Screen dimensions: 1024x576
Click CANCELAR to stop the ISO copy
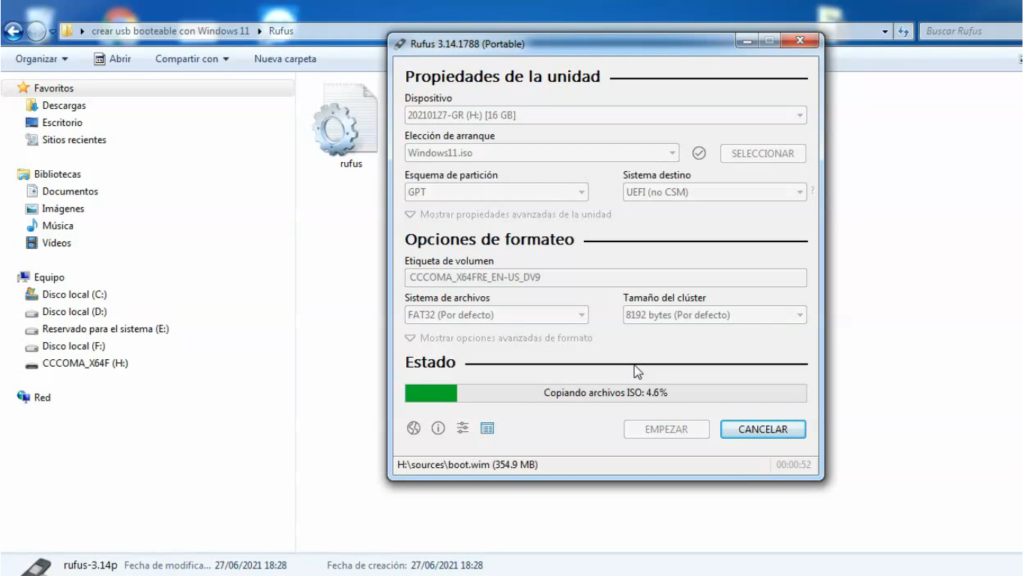click(762, 428)
